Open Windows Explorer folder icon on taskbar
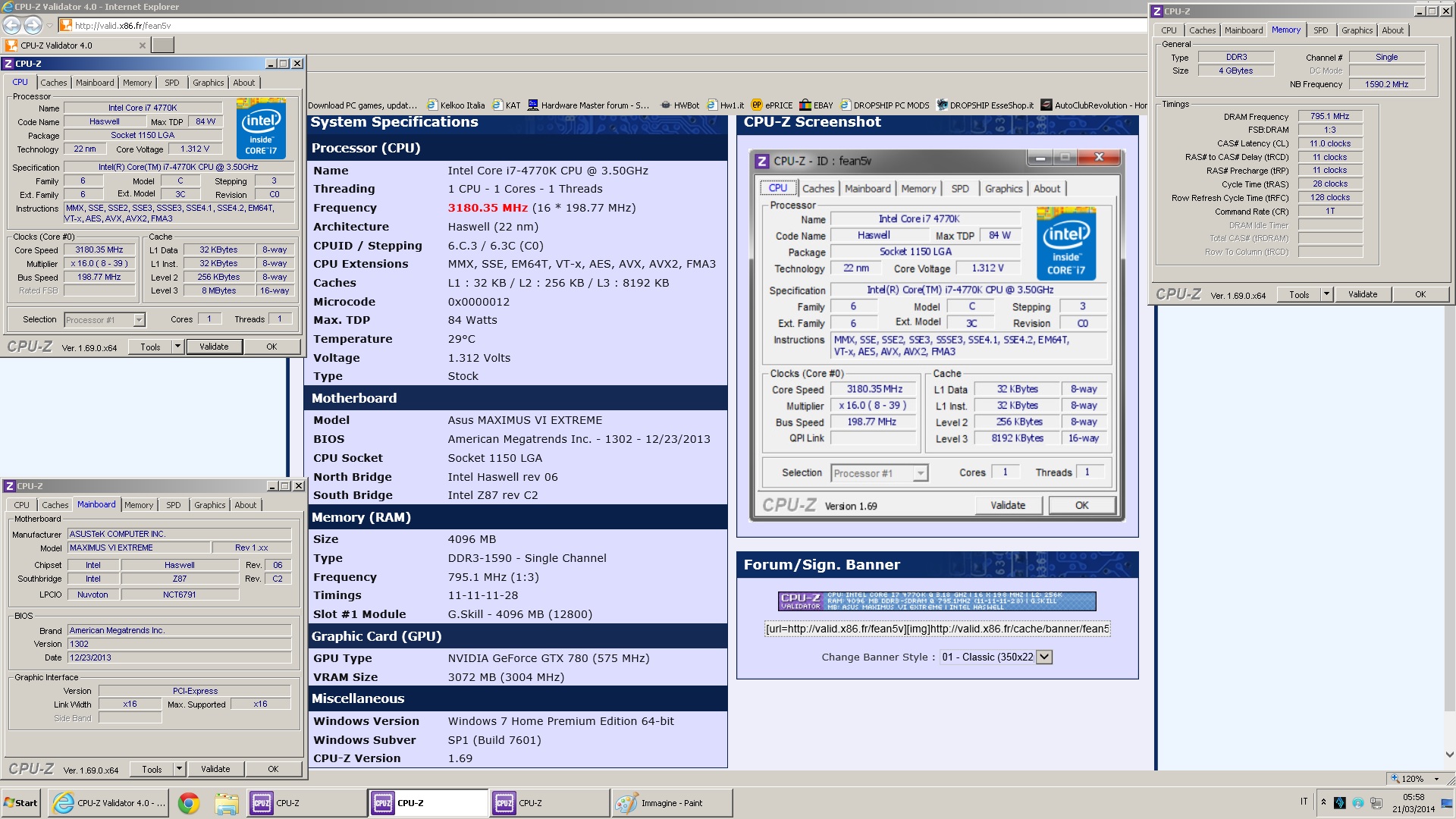Viewport: 1456px width, 819px height. coord(225,802)
